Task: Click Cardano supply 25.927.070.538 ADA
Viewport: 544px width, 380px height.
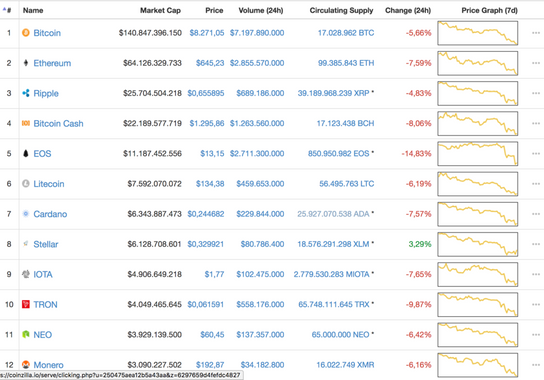Action: point(333,214)
